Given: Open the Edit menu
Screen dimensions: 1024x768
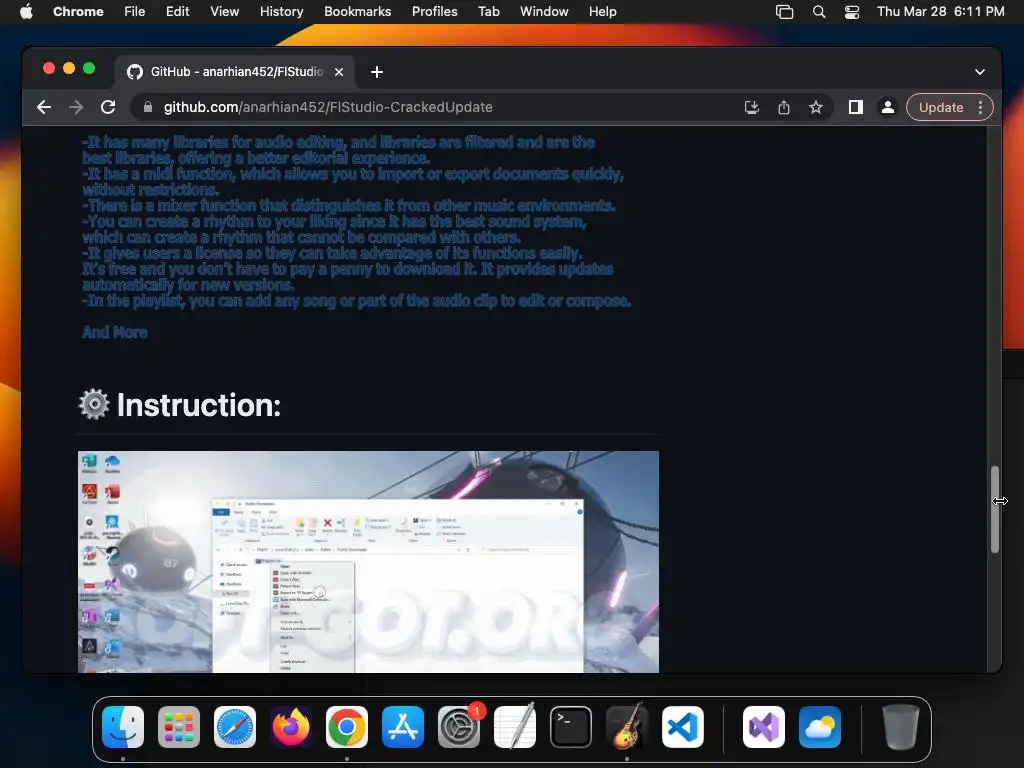Looking at the screenshot, I should [177, 12].
